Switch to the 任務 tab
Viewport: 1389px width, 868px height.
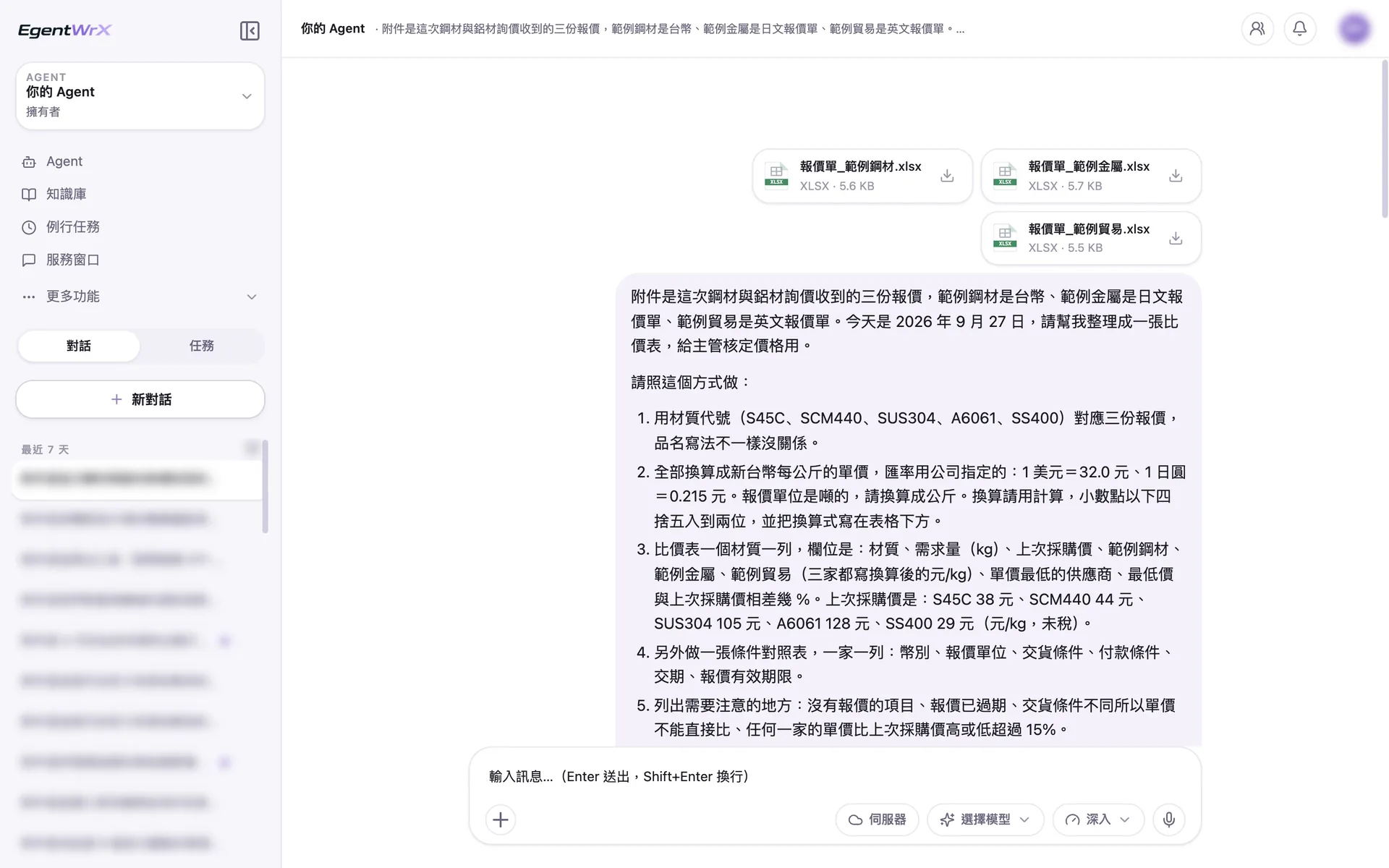pos(202,346)
